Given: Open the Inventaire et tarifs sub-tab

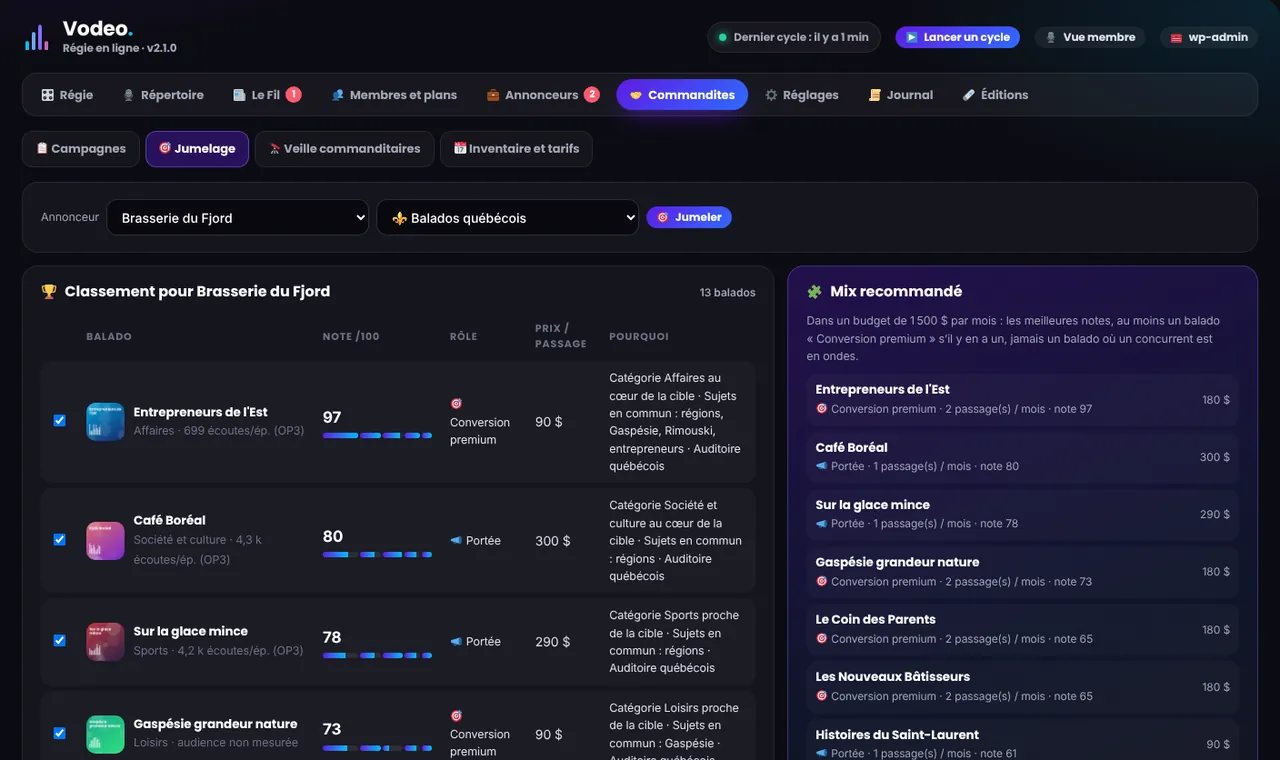Looking at the screenshot, I should 516,149.
